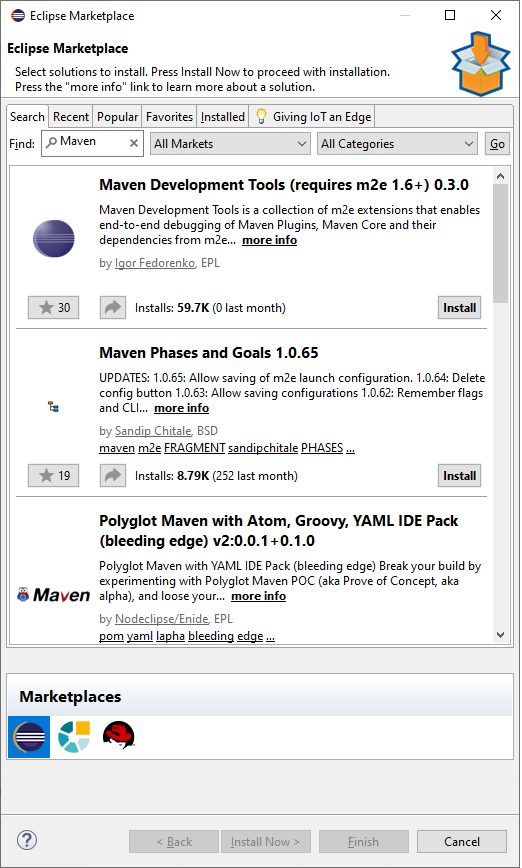Click the lapha tag link
Image resolution: width=522 pixels, height=868 pixels.
coord(170,636)
